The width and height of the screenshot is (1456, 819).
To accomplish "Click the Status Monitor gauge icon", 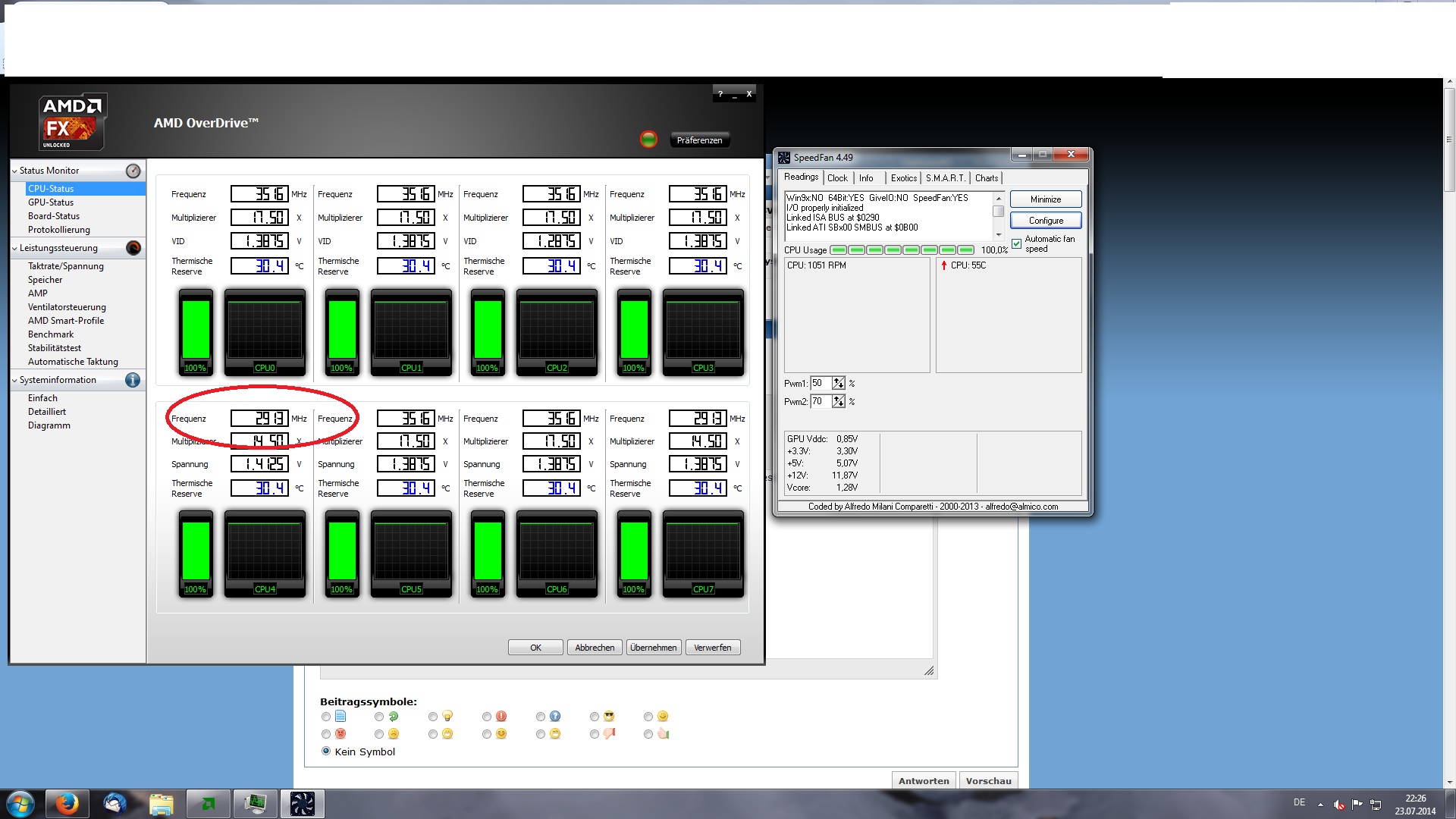I will click(133, 171).
